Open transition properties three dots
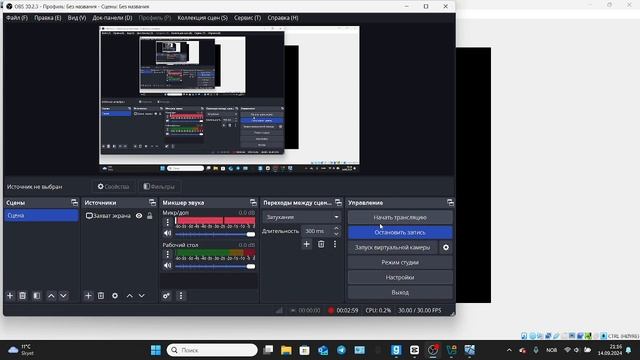640x360 pixels. (335, 244)
